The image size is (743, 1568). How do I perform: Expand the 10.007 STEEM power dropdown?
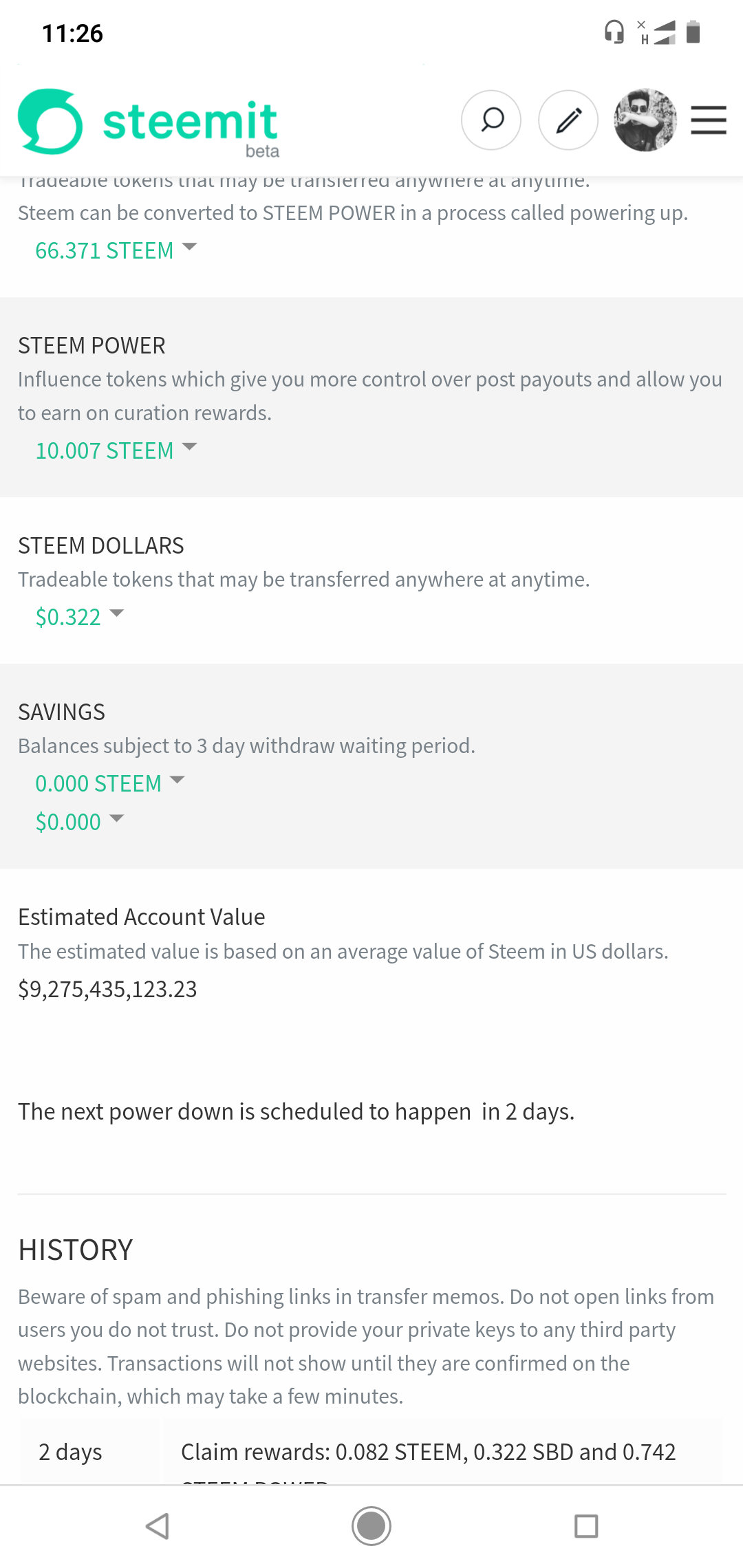point(116,450)
